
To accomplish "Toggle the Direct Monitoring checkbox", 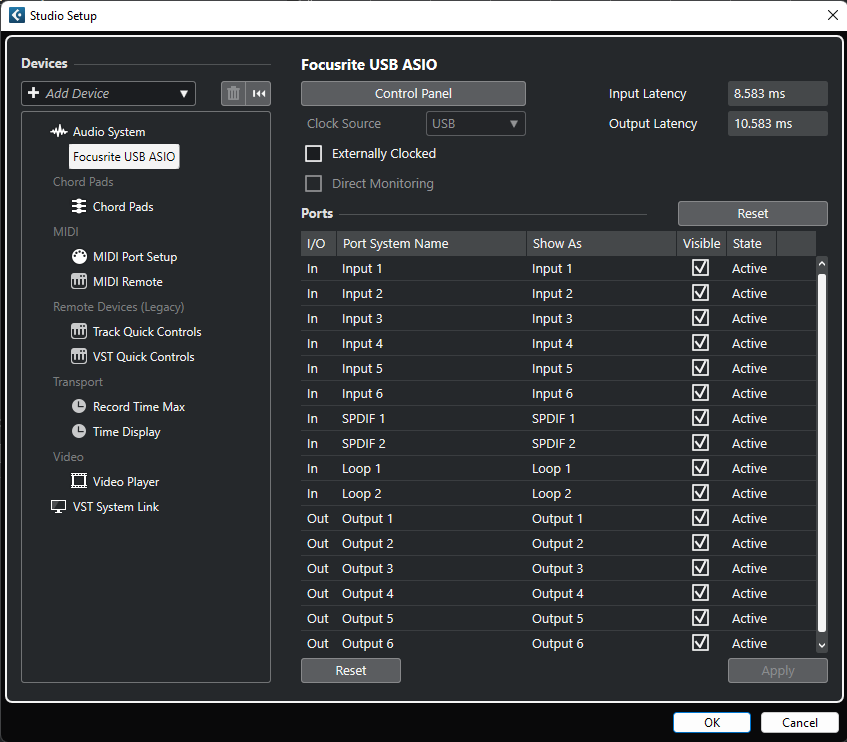I will (x=313, y=184).
